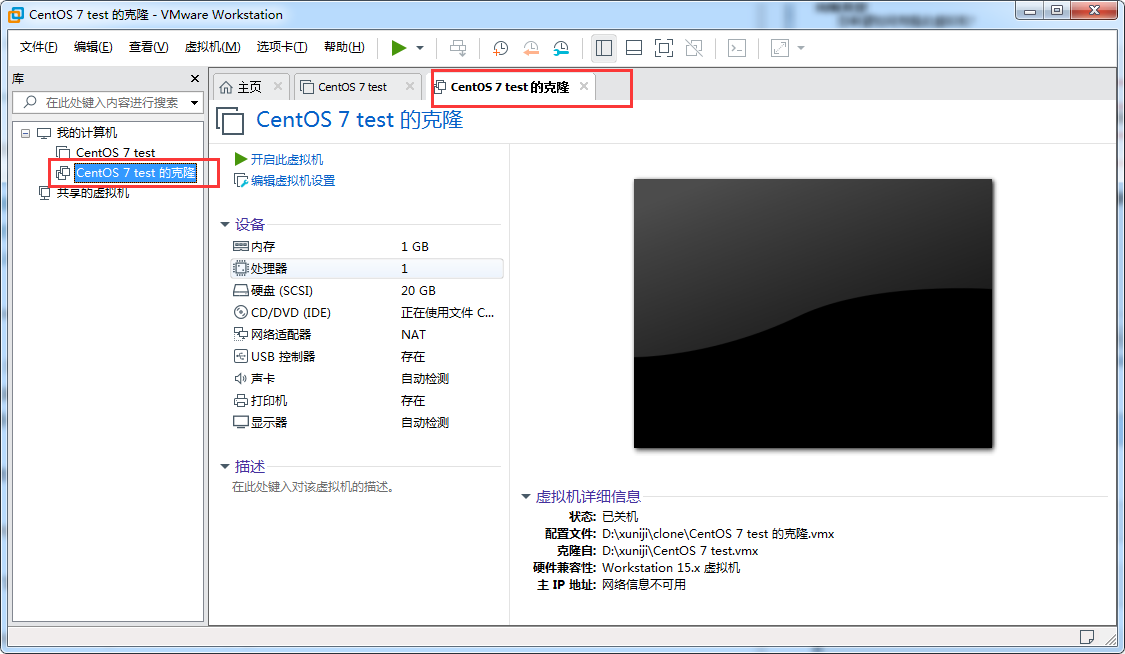Switch to the 主页 tab
The height and width of the screenshot is (654, 1125).
(x=249, y=87)
